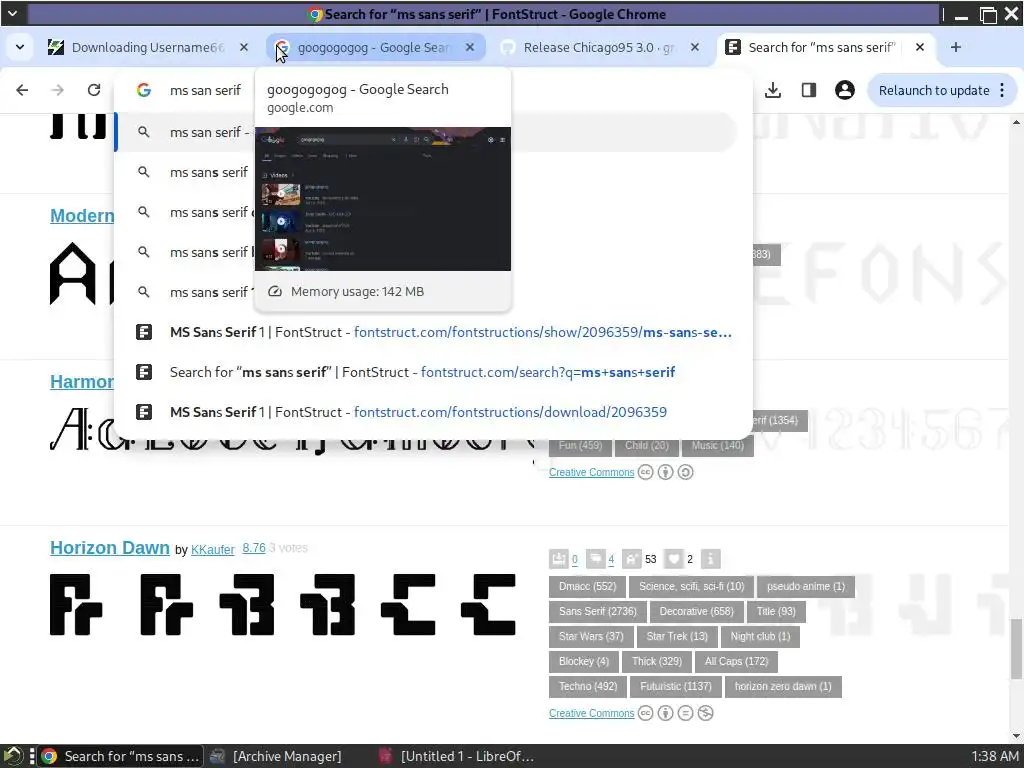Close the Release Chicago95 3.0 tab

[x=695, y=47]
